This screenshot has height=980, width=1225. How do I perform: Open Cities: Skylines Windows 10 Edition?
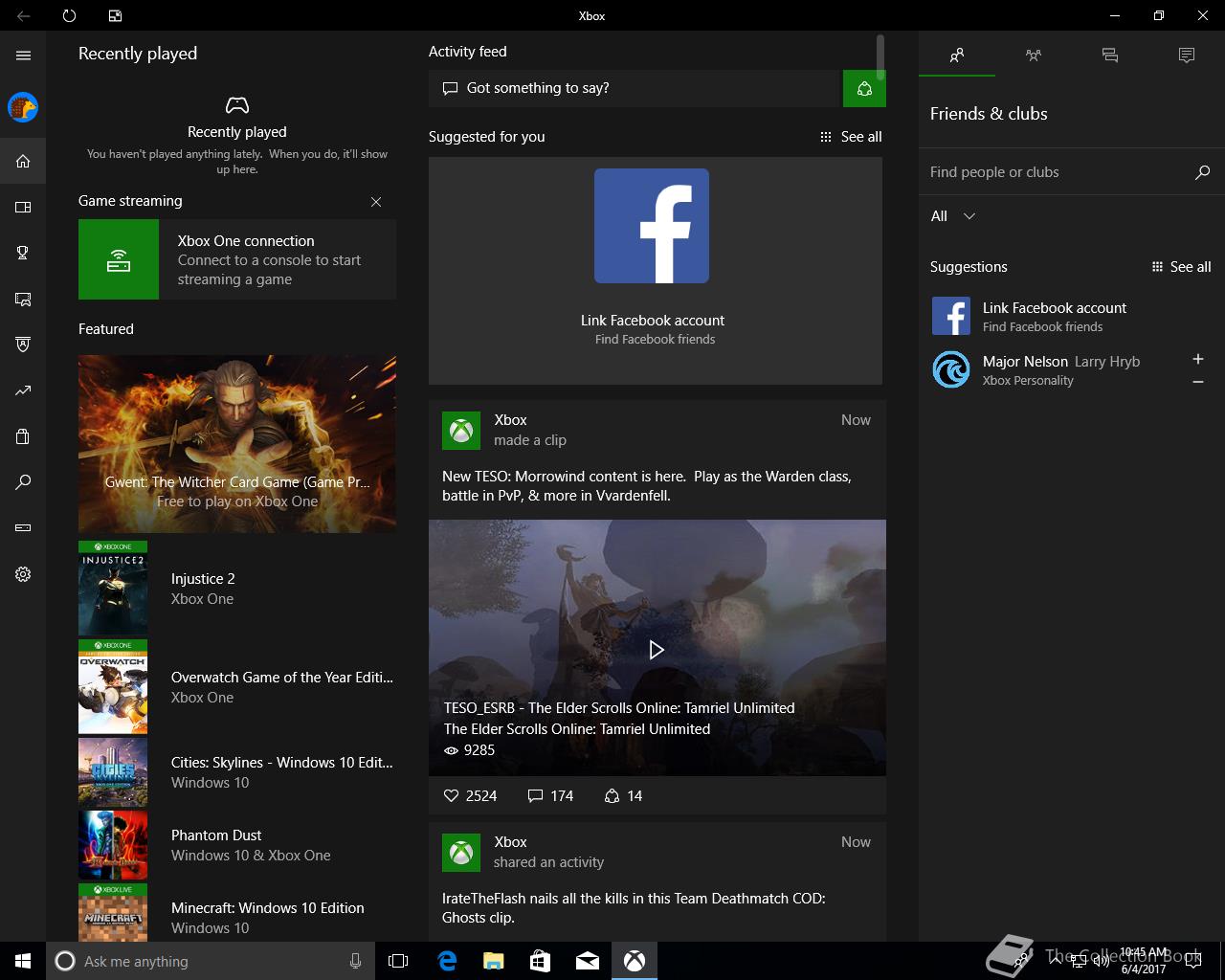coord(237,772)
